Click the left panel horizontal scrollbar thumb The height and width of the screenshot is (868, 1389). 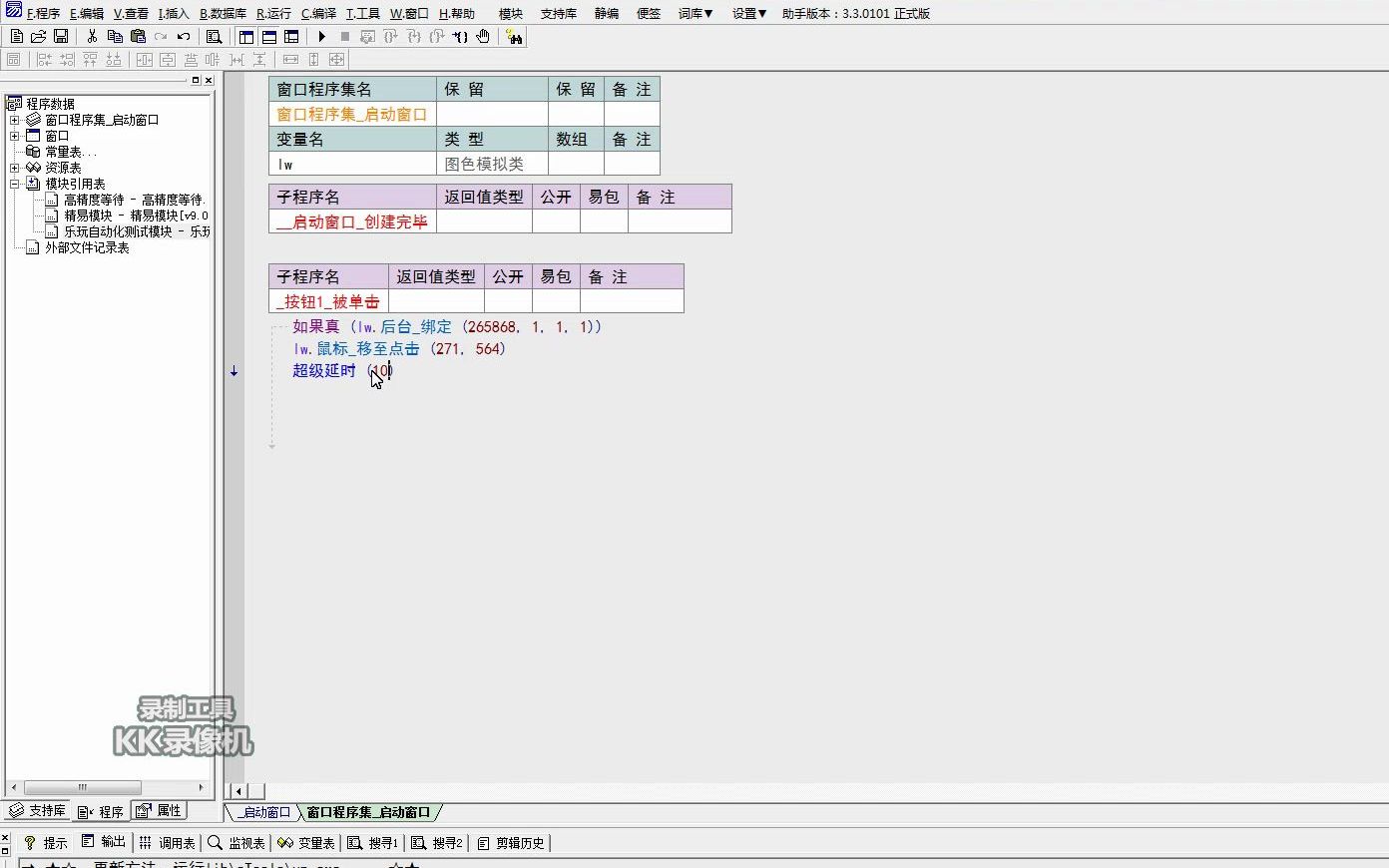click(x=82, y=787)
